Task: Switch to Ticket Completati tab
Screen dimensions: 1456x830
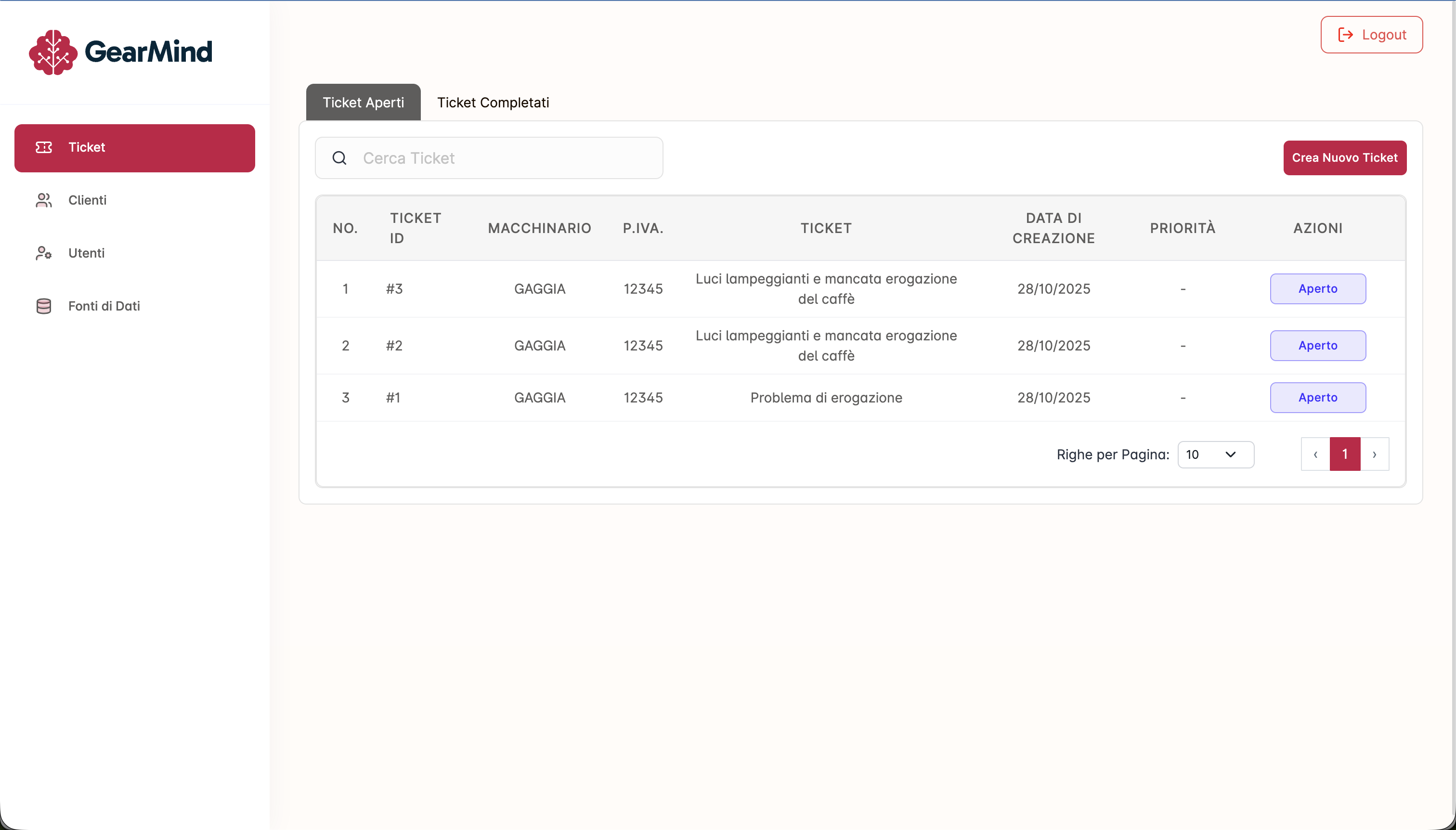Action: (x=493, y=103)
